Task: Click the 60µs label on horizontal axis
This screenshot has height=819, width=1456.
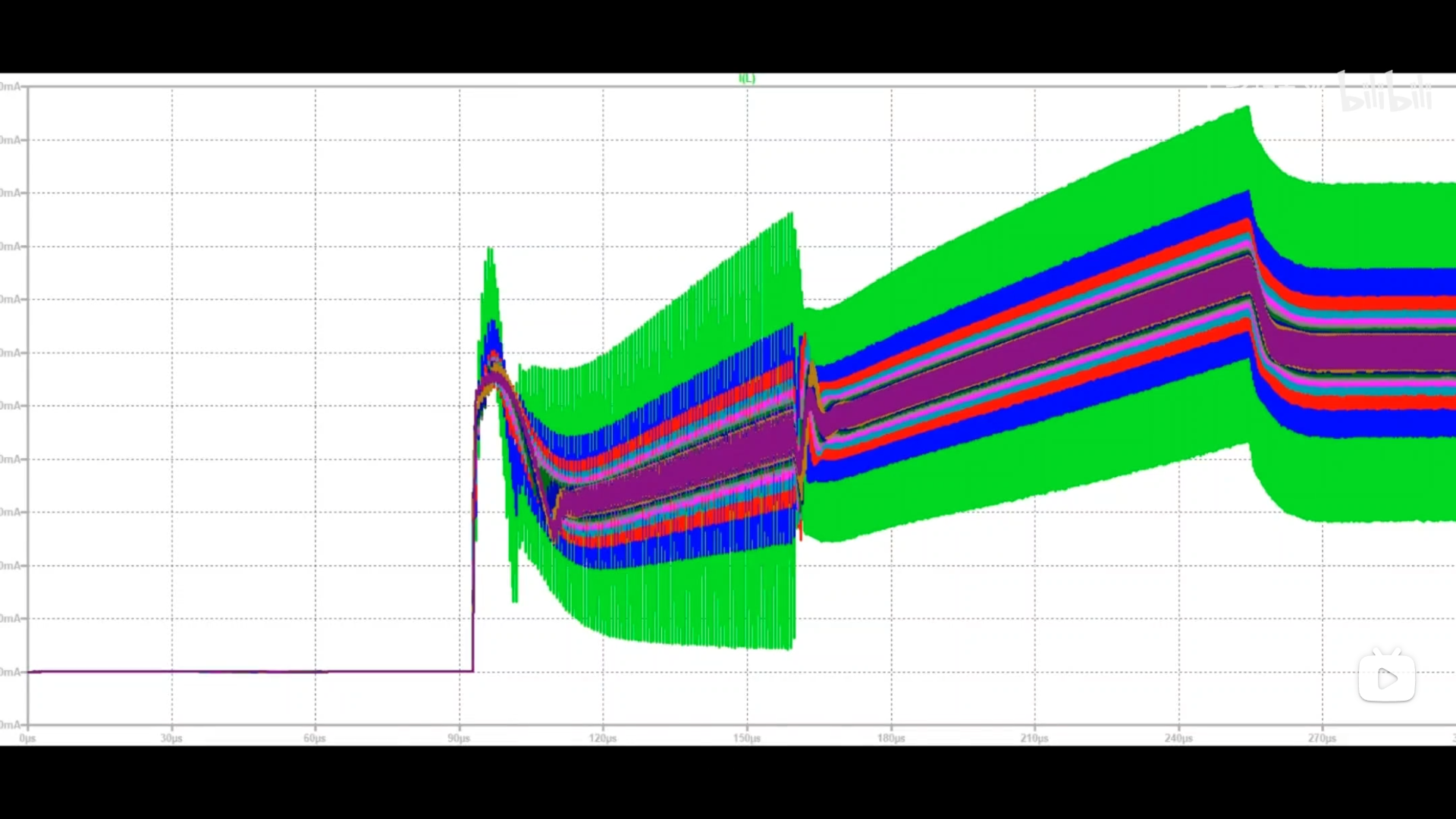Action: click(315, 738)
